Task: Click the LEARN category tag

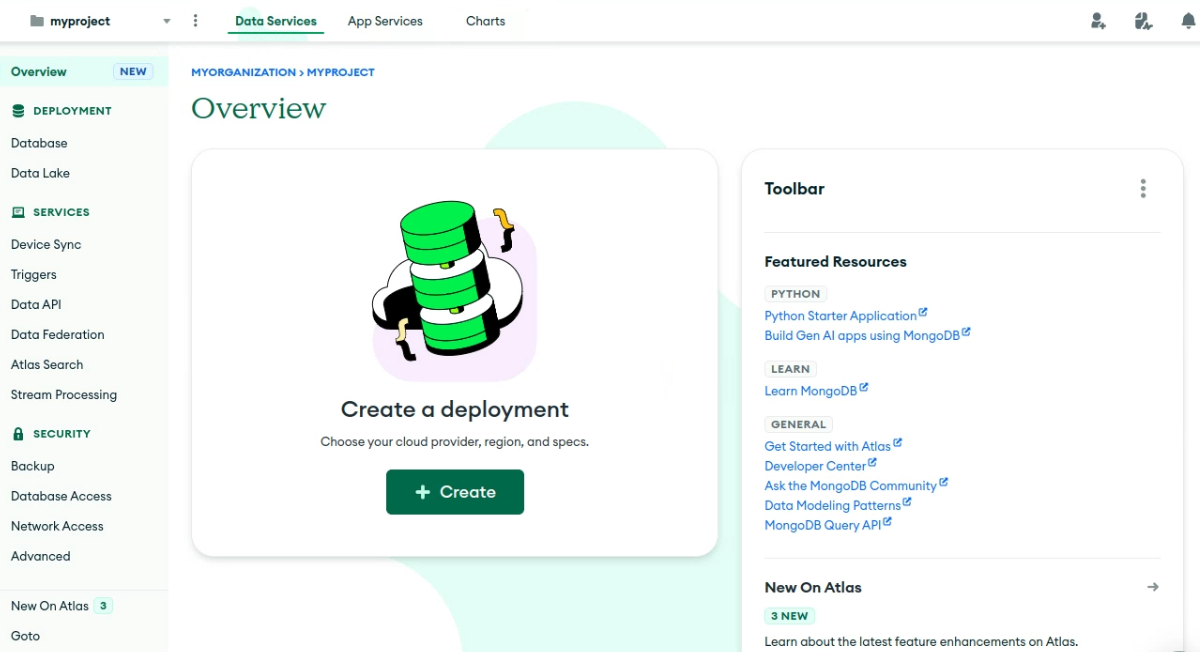Action: [790, 369]
